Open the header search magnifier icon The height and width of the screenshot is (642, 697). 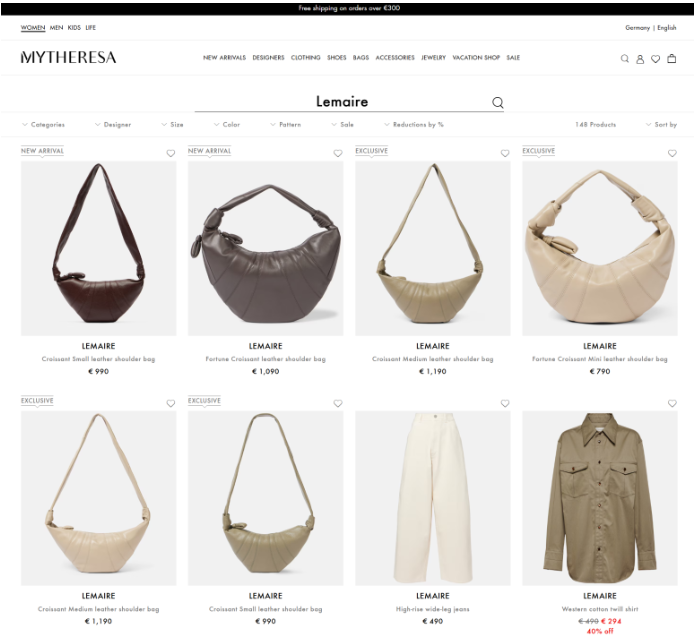625,59
